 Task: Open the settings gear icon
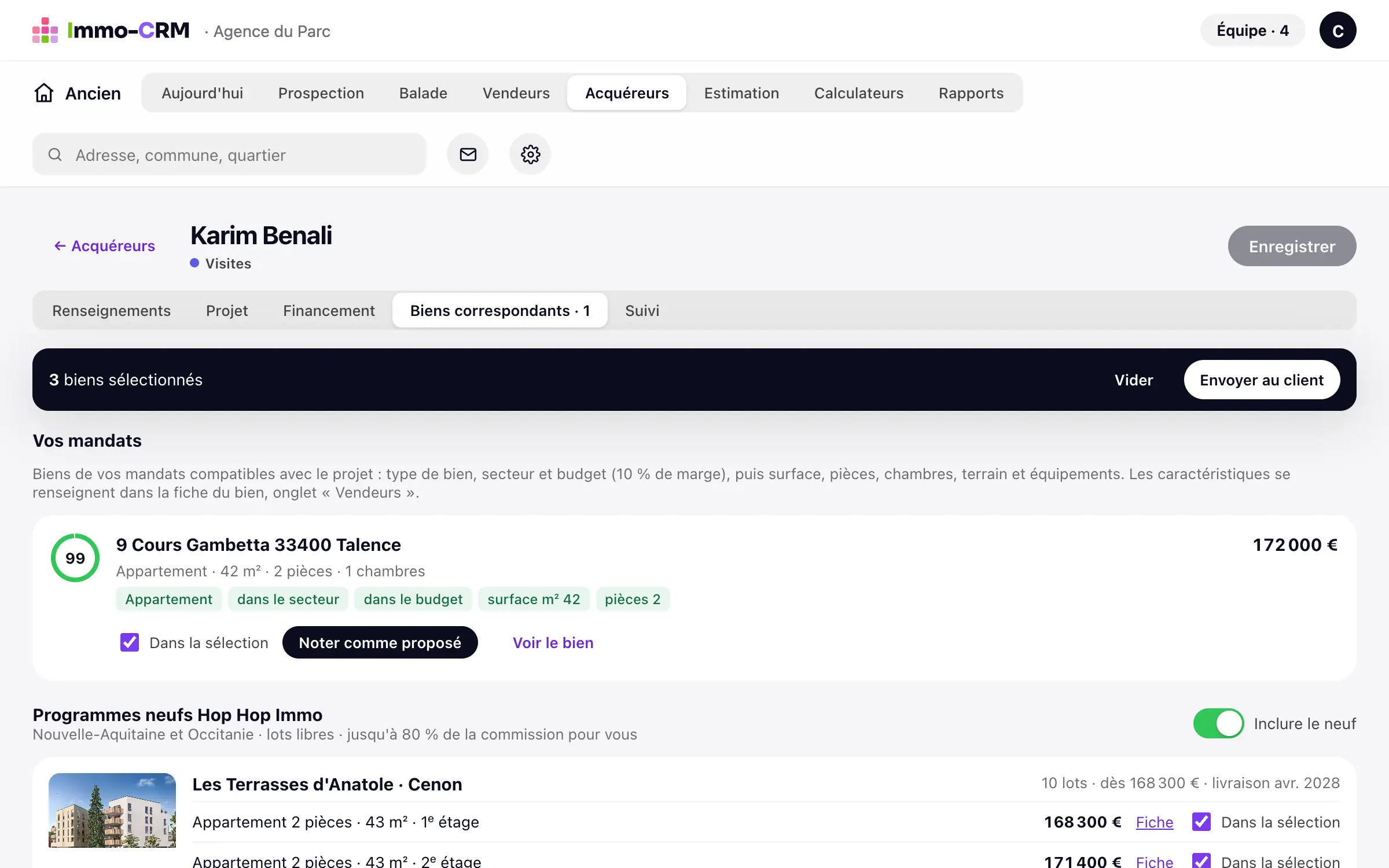(530, 155)
